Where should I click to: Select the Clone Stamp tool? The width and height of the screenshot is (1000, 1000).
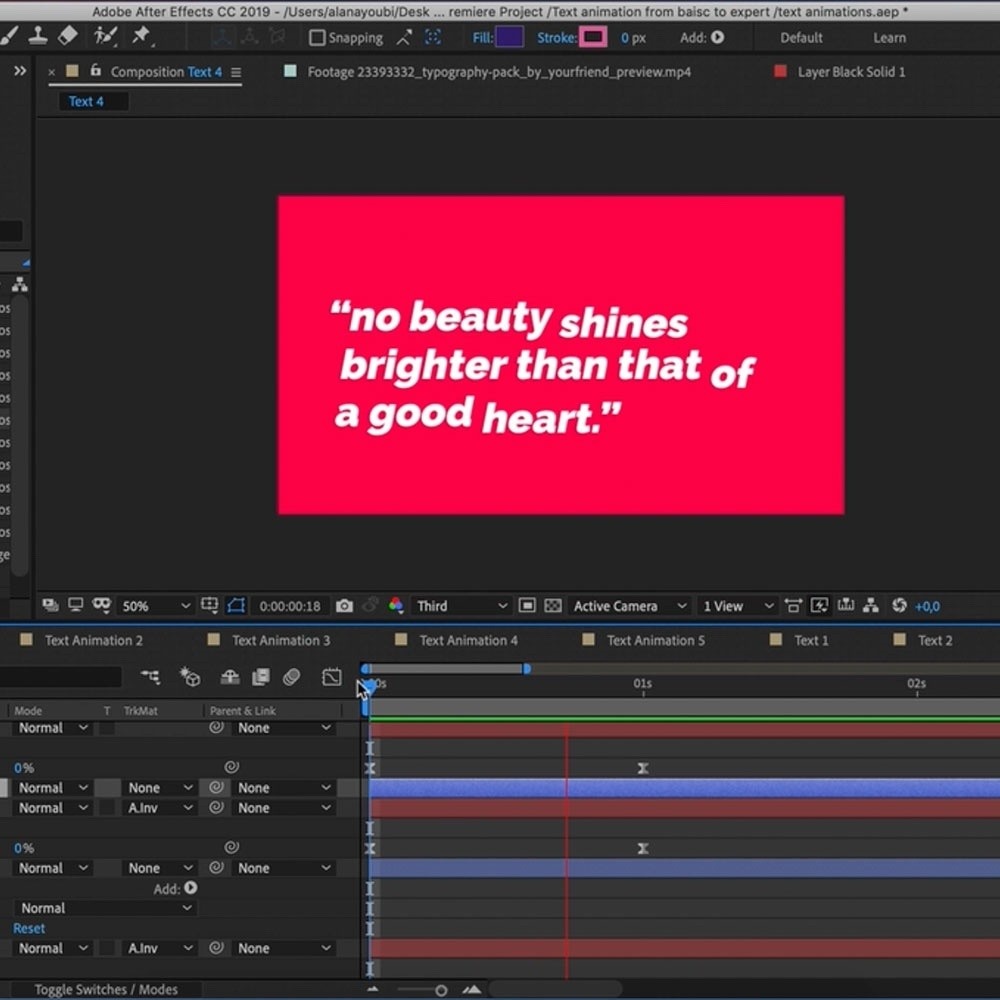point(38,36)
